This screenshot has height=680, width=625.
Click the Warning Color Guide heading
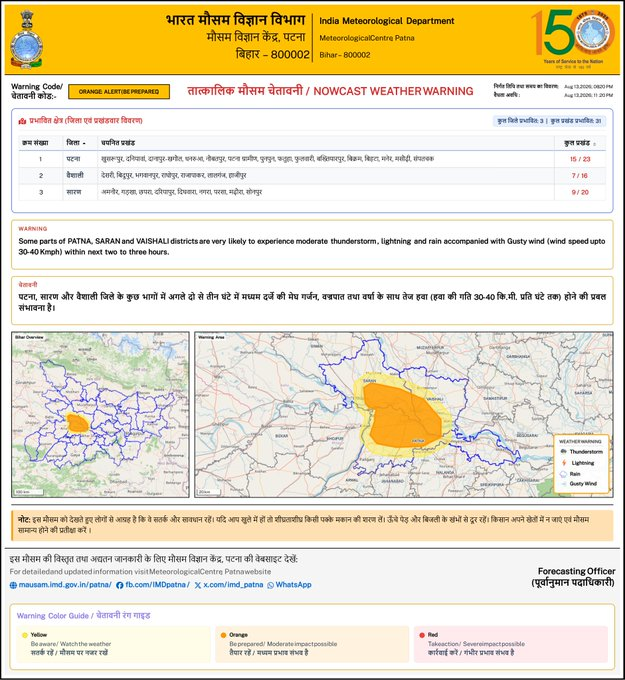pos(84,615)
